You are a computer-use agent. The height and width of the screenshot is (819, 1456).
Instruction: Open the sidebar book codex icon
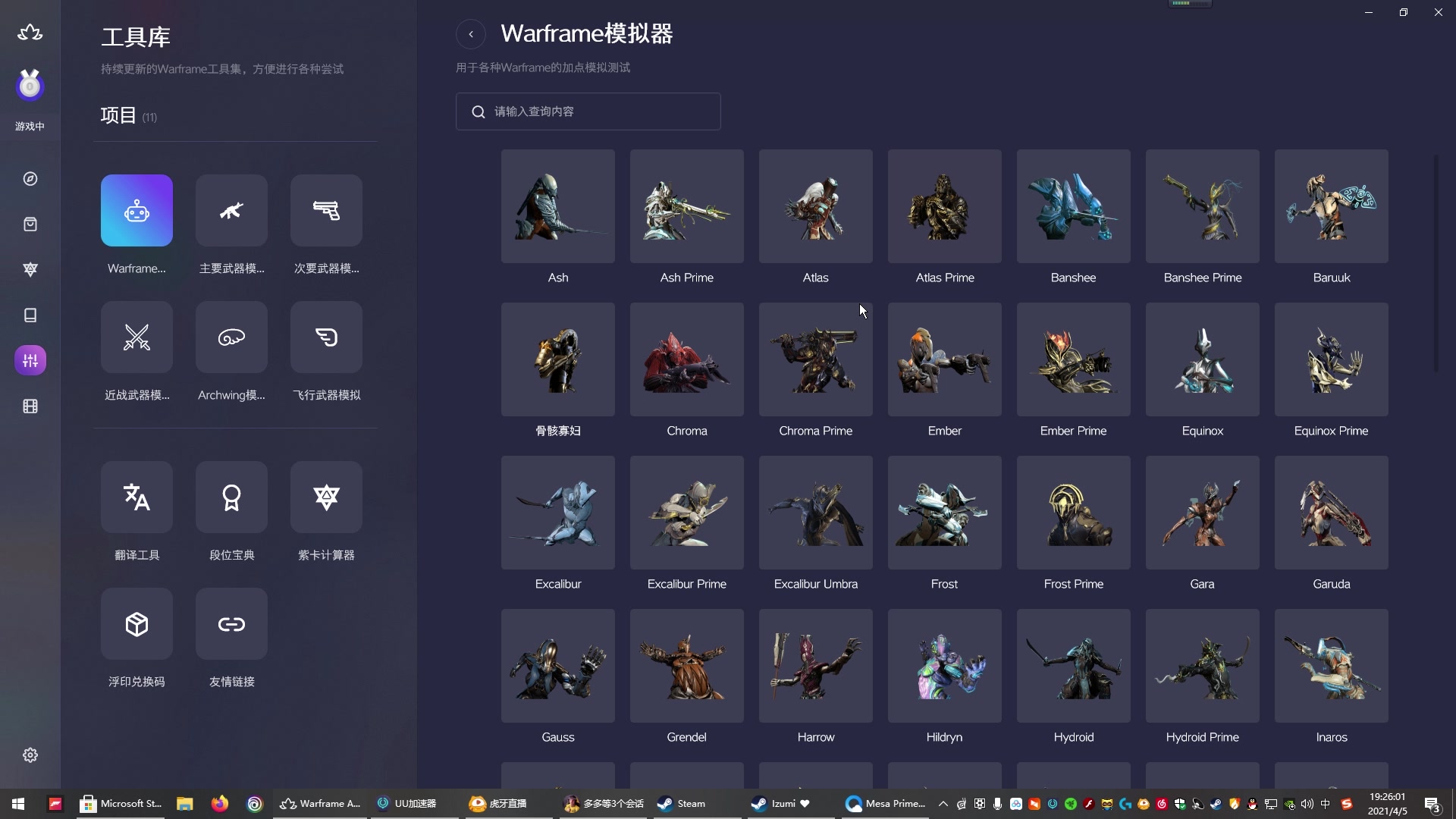30,315
